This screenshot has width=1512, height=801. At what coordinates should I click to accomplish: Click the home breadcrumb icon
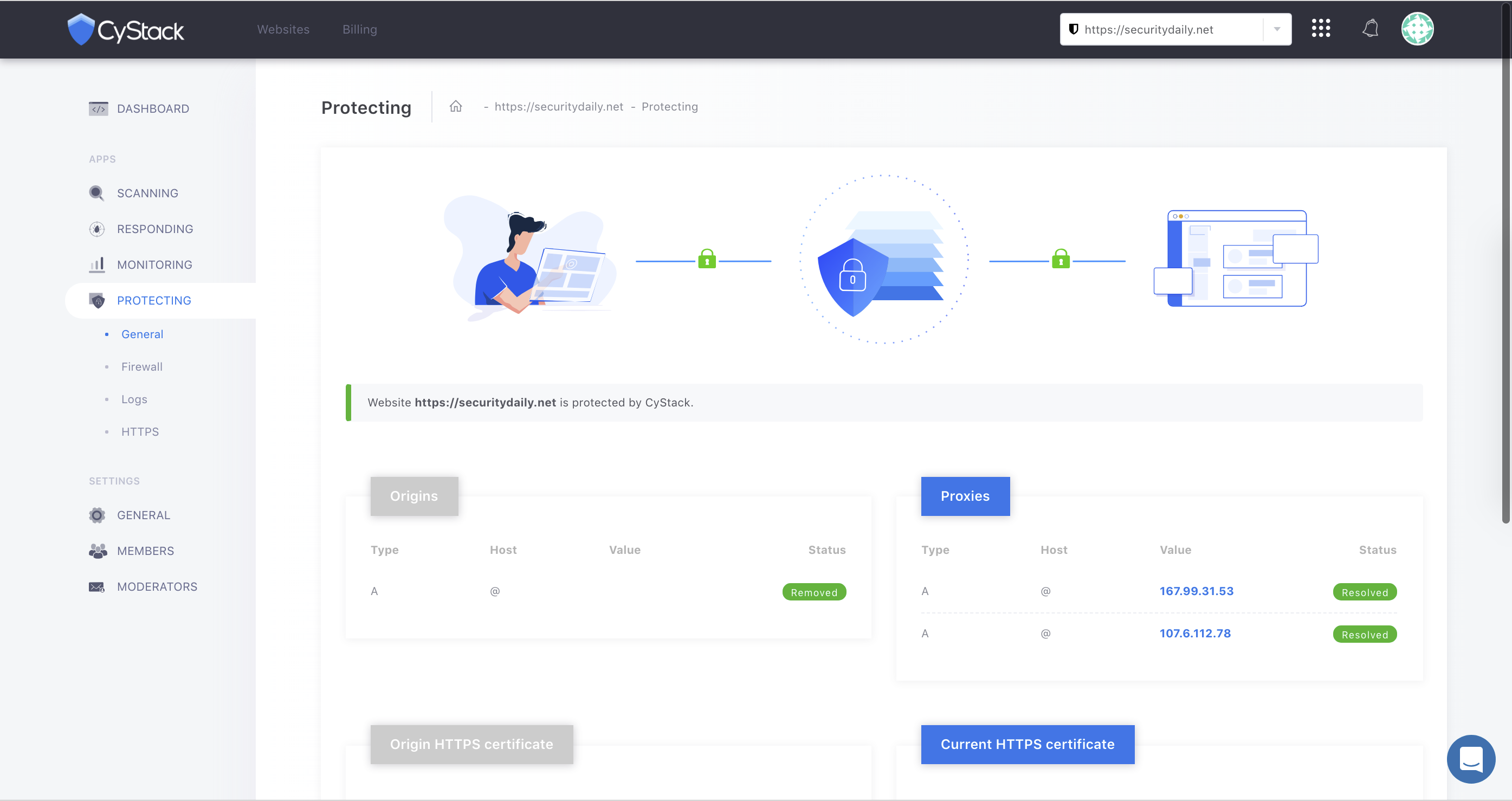(x=454, y=105)
